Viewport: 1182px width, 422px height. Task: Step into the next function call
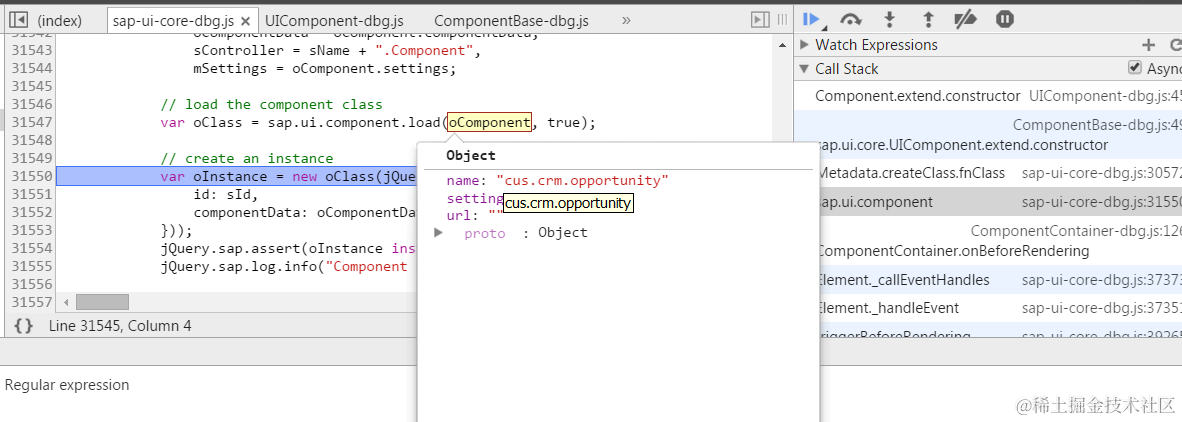[x=890, y=20]
